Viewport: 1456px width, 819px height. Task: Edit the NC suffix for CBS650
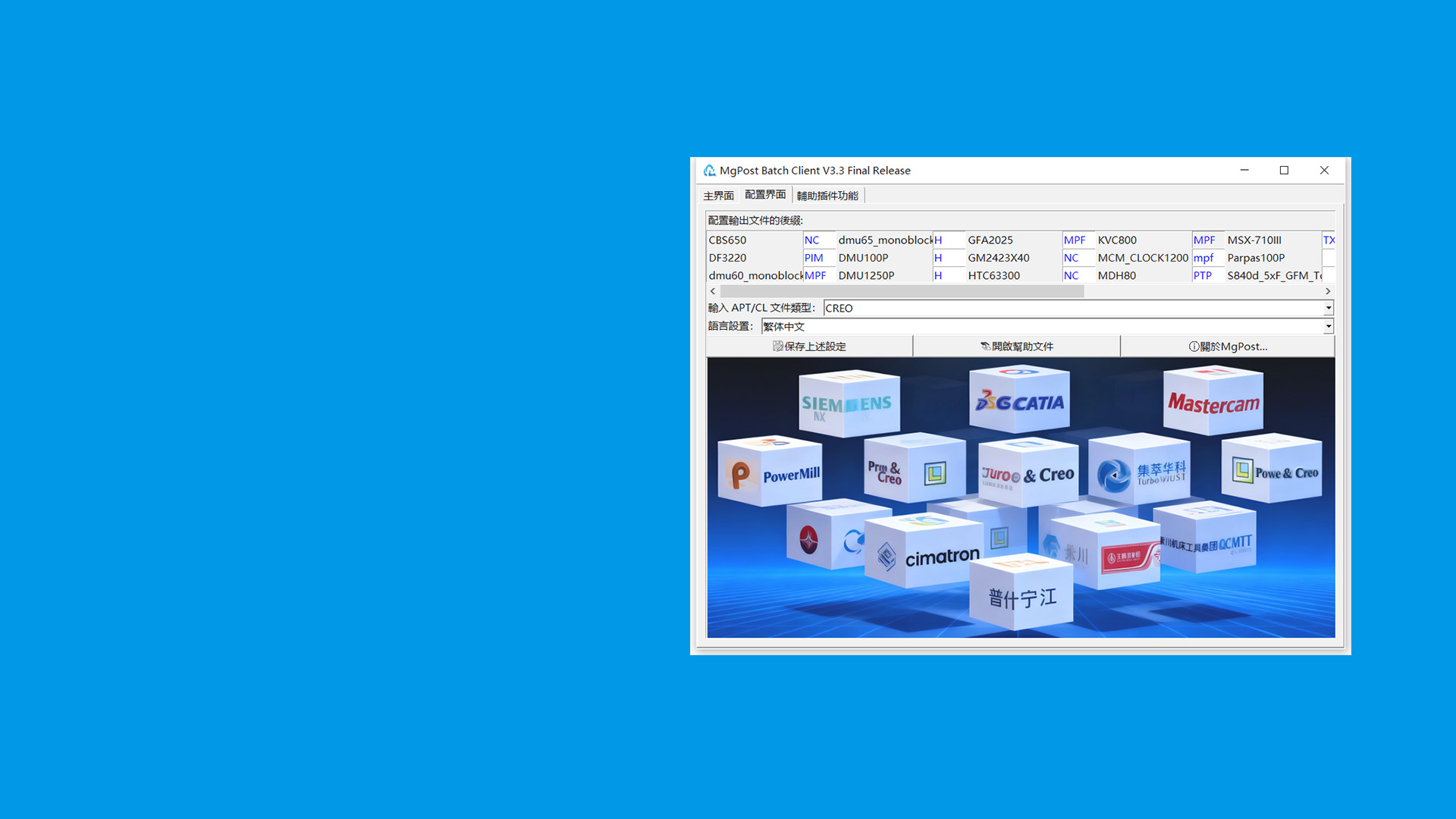pos(819,240)
